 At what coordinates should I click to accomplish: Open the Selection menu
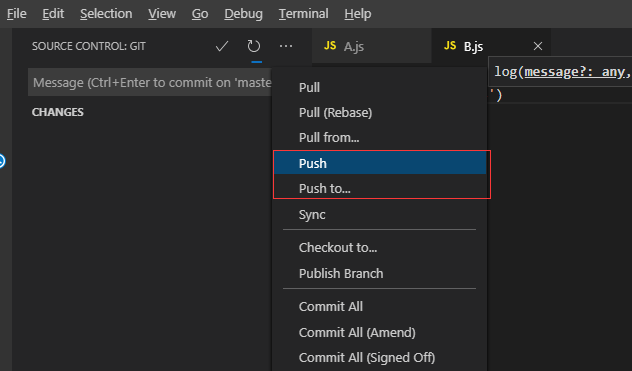[x=106, y=14]
